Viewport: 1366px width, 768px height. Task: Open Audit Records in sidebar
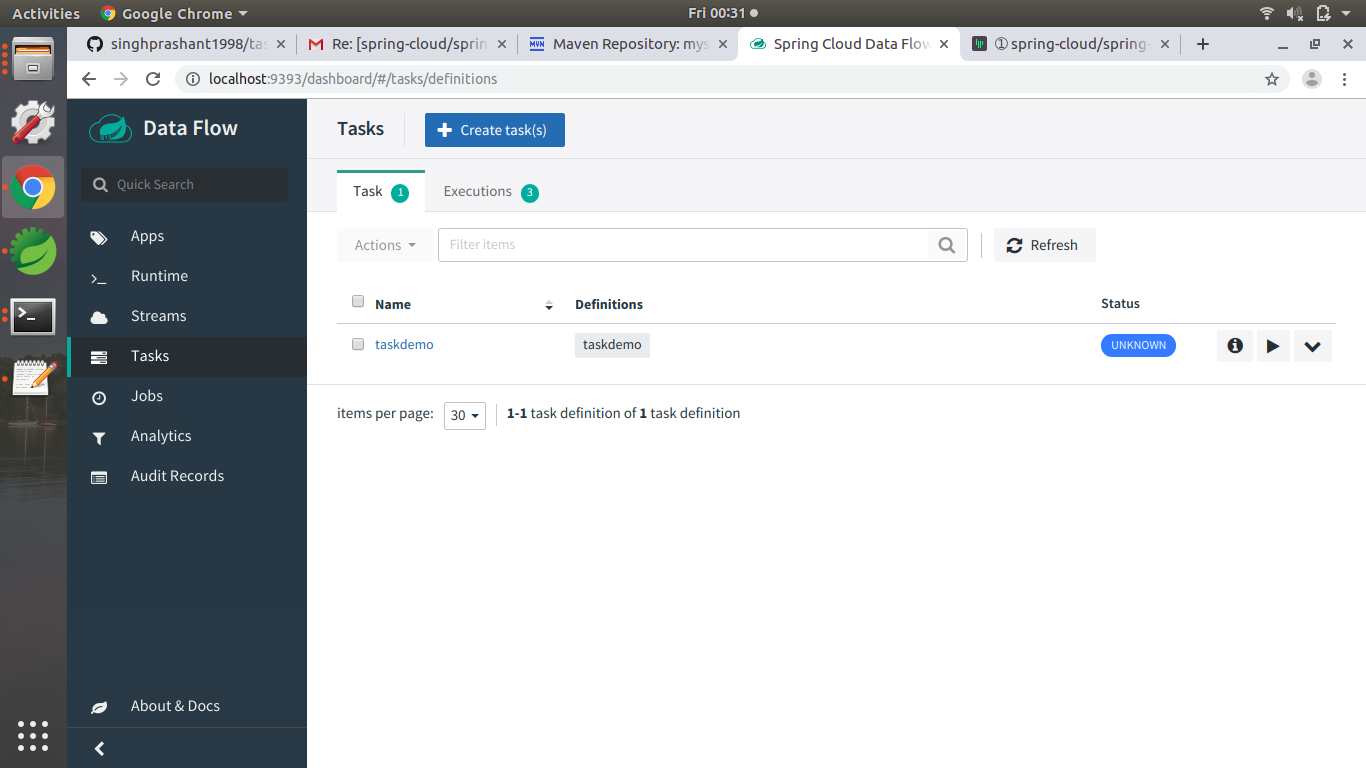177,476
